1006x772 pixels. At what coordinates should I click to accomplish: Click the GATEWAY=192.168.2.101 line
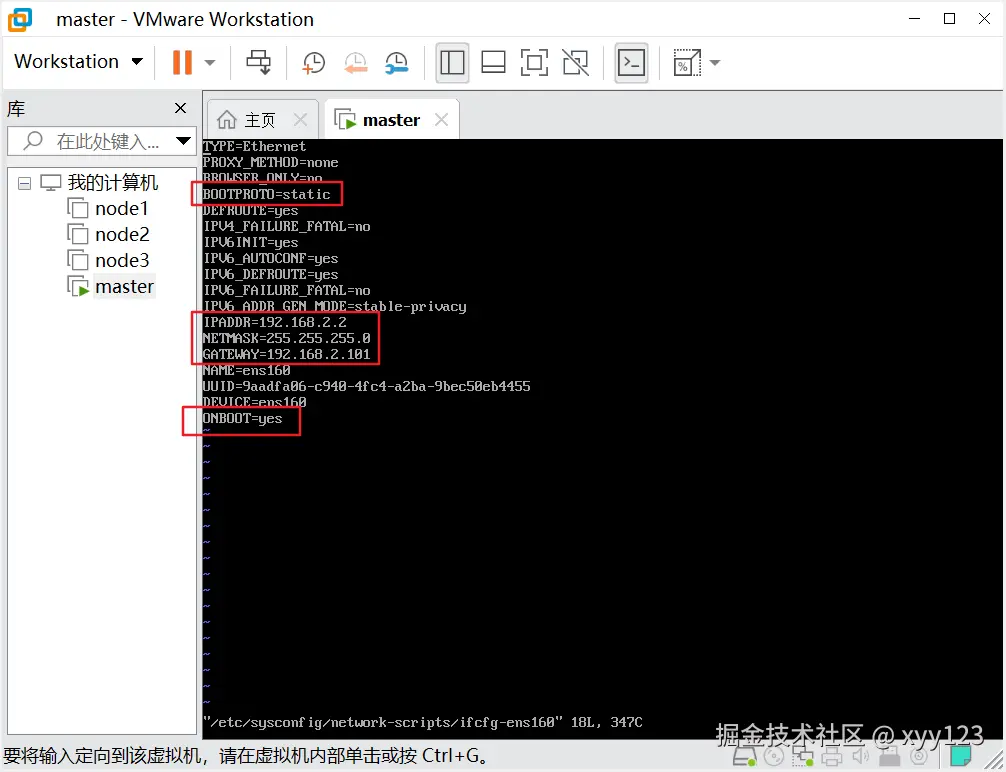tap(287, 354)
